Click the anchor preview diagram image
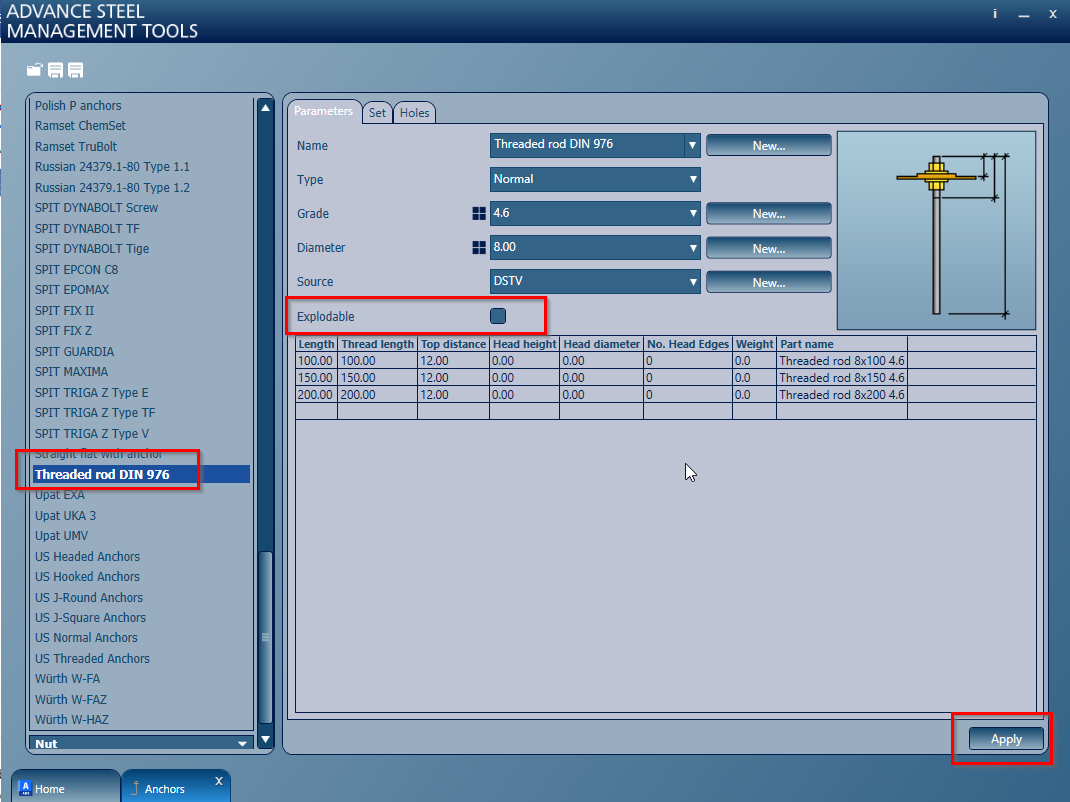Screen dimensions: 1070x802 coord(936,231)
